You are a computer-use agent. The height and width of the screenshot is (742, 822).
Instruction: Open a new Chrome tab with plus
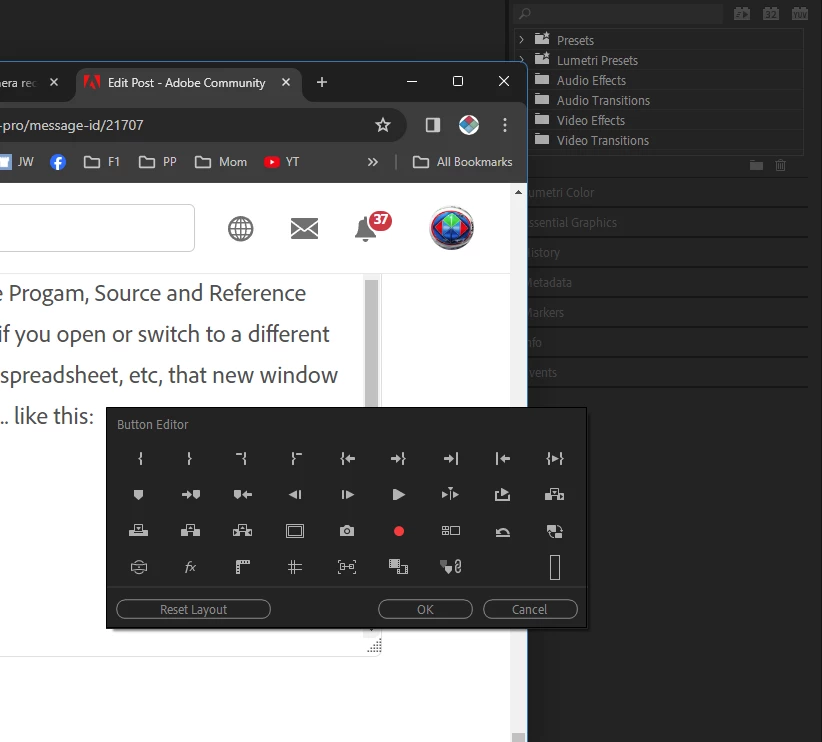coord(322,82)
